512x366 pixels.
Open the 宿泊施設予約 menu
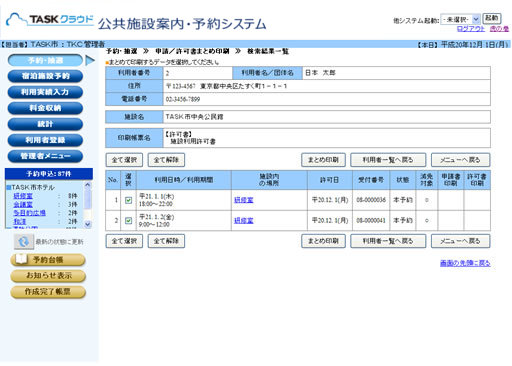tap(45, 76)
